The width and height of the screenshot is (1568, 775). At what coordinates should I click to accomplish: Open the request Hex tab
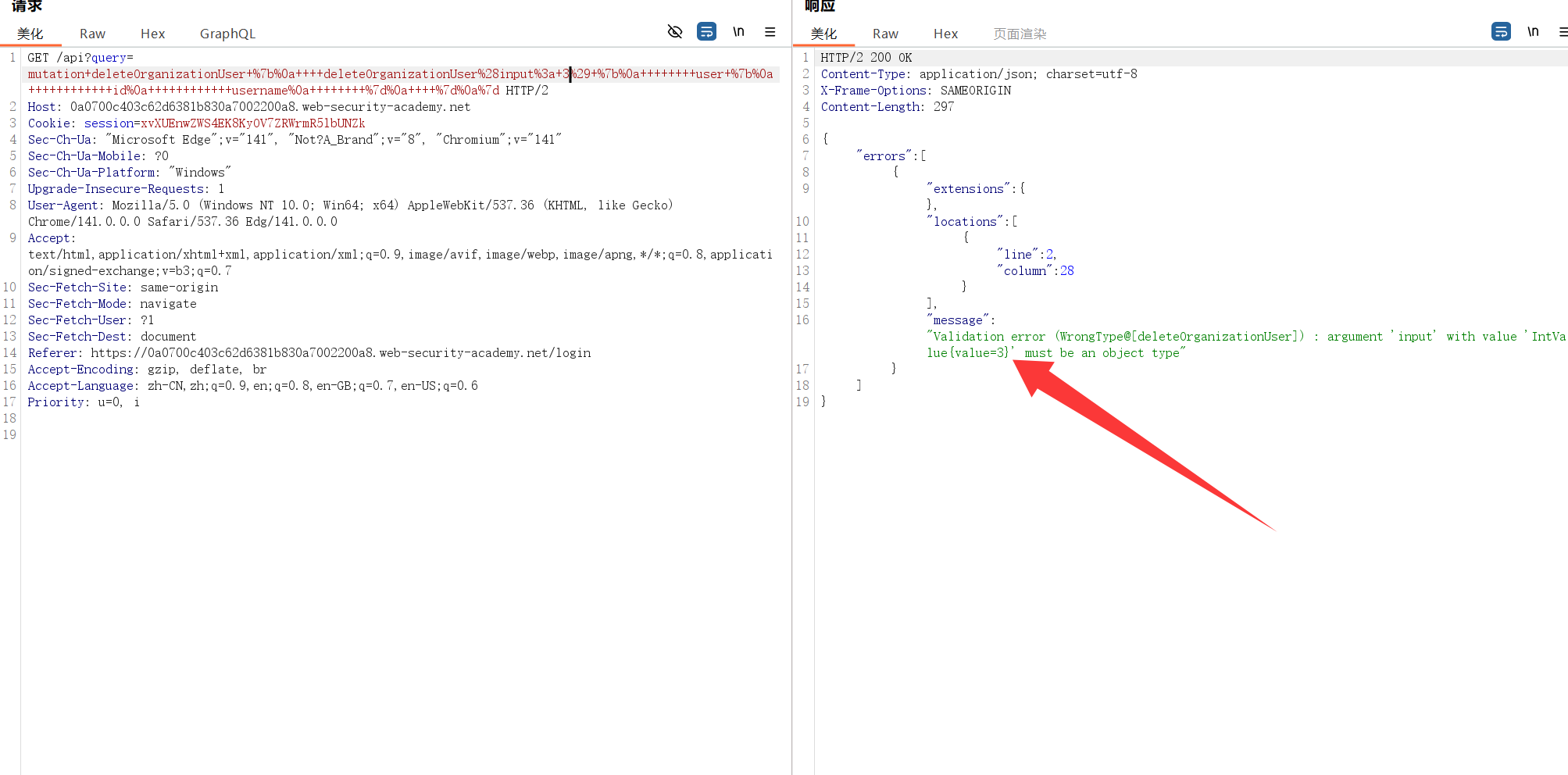coord(152,34)
